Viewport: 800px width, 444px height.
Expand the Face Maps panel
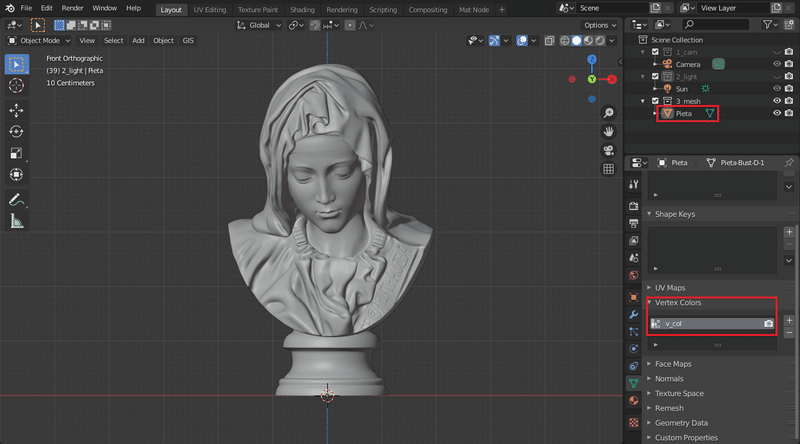[x=673, y=364]
